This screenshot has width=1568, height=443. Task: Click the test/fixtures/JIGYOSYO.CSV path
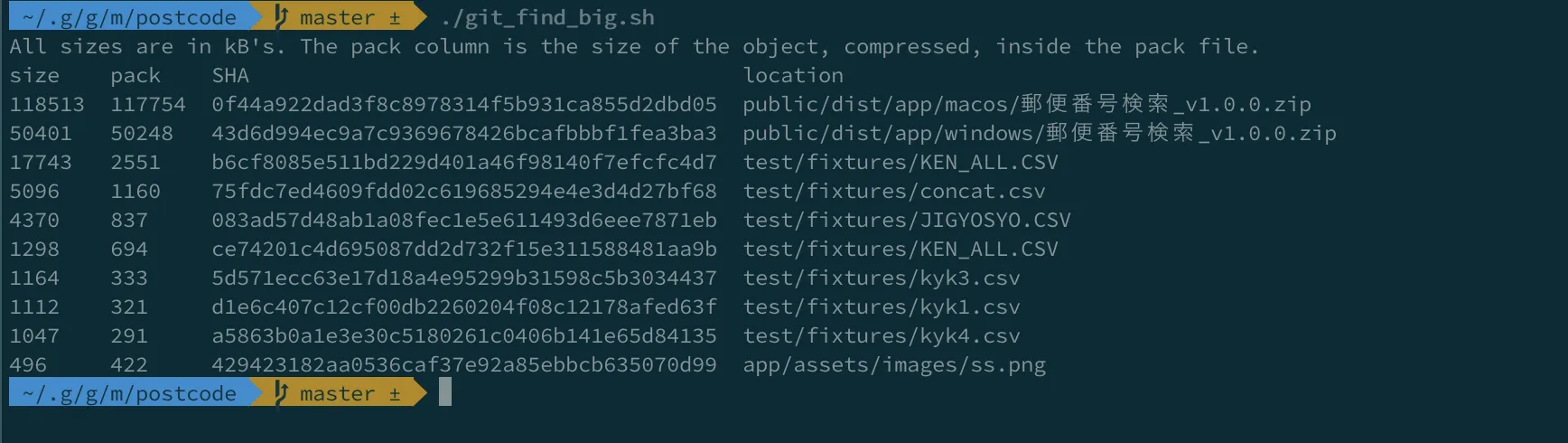[906, 220]
